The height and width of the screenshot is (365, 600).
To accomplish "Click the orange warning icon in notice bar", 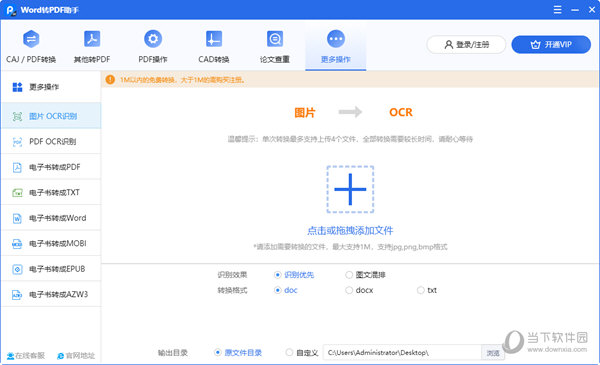I will 110,80.
